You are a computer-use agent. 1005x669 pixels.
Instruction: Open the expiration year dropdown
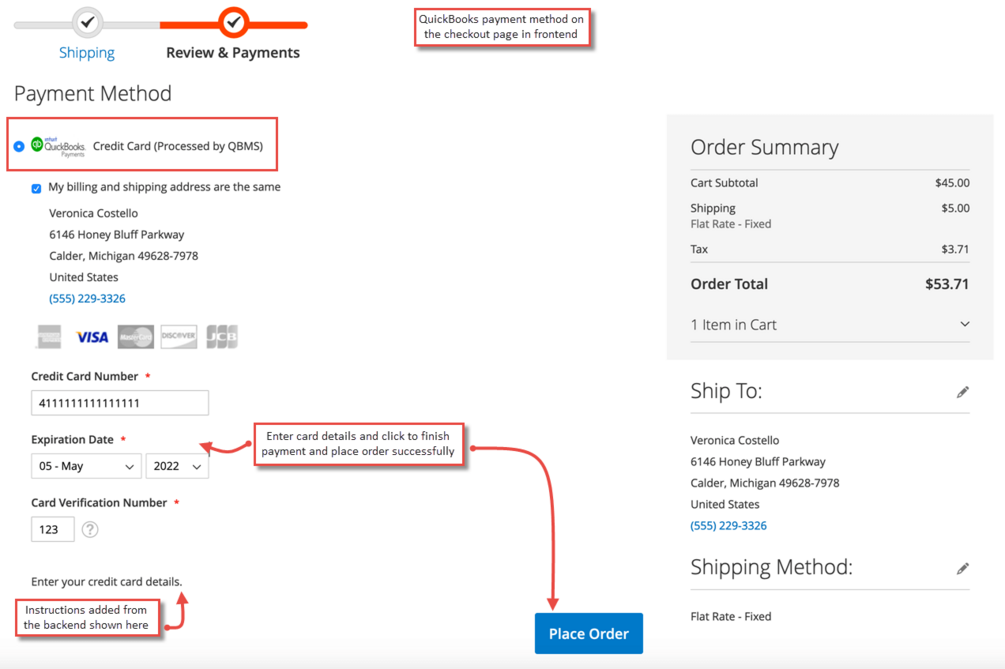[x=177, y=466]
